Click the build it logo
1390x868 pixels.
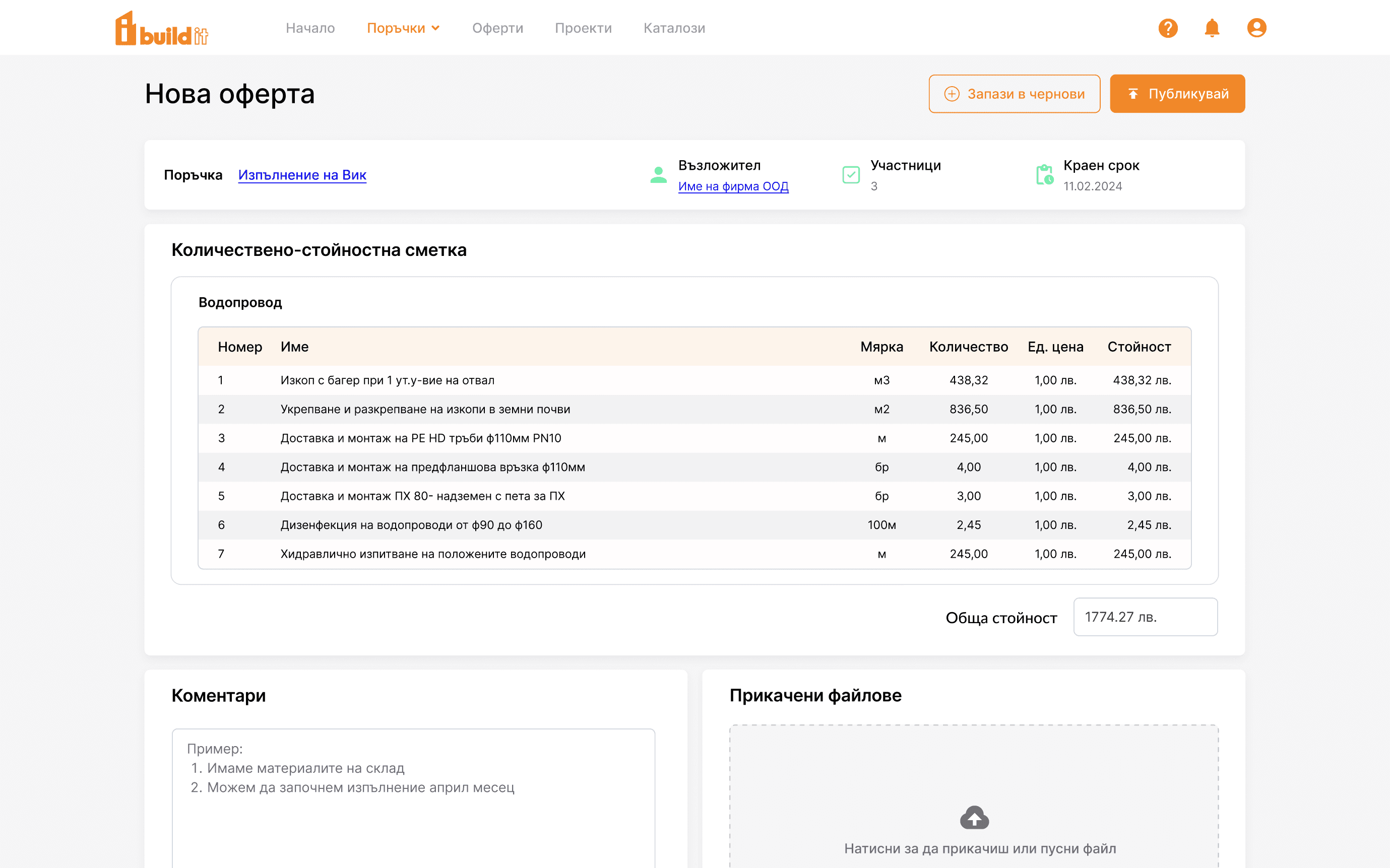[x=161, y=28]
